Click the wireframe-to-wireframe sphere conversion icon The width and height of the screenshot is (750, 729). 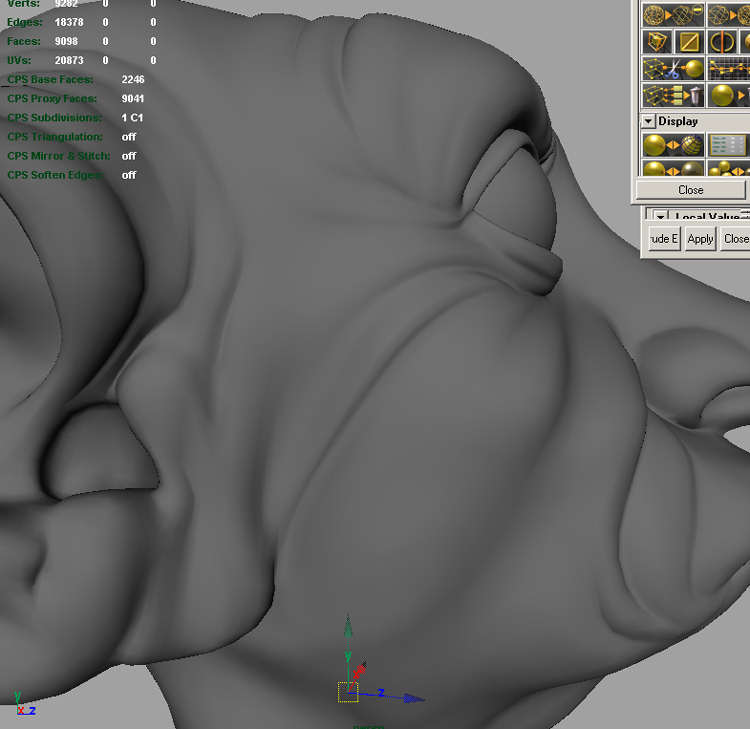(672, 14)
